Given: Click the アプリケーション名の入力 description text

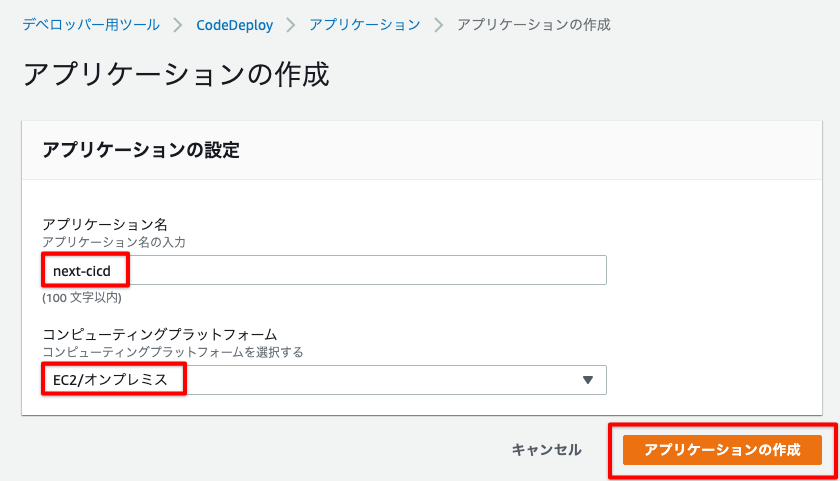Looking at the screenshot, I should (x=113, y=242).
